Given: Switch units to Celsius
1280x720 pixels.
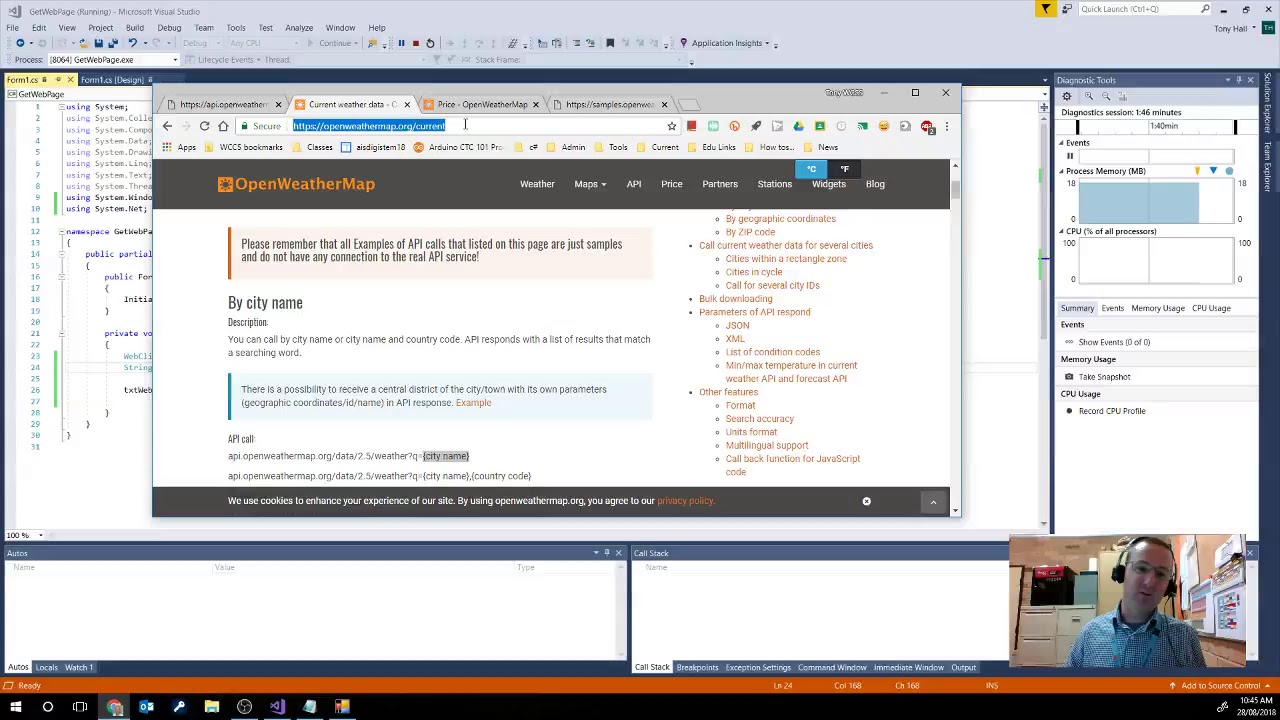Looking at the screenshot, I should (x=812, y=169).
